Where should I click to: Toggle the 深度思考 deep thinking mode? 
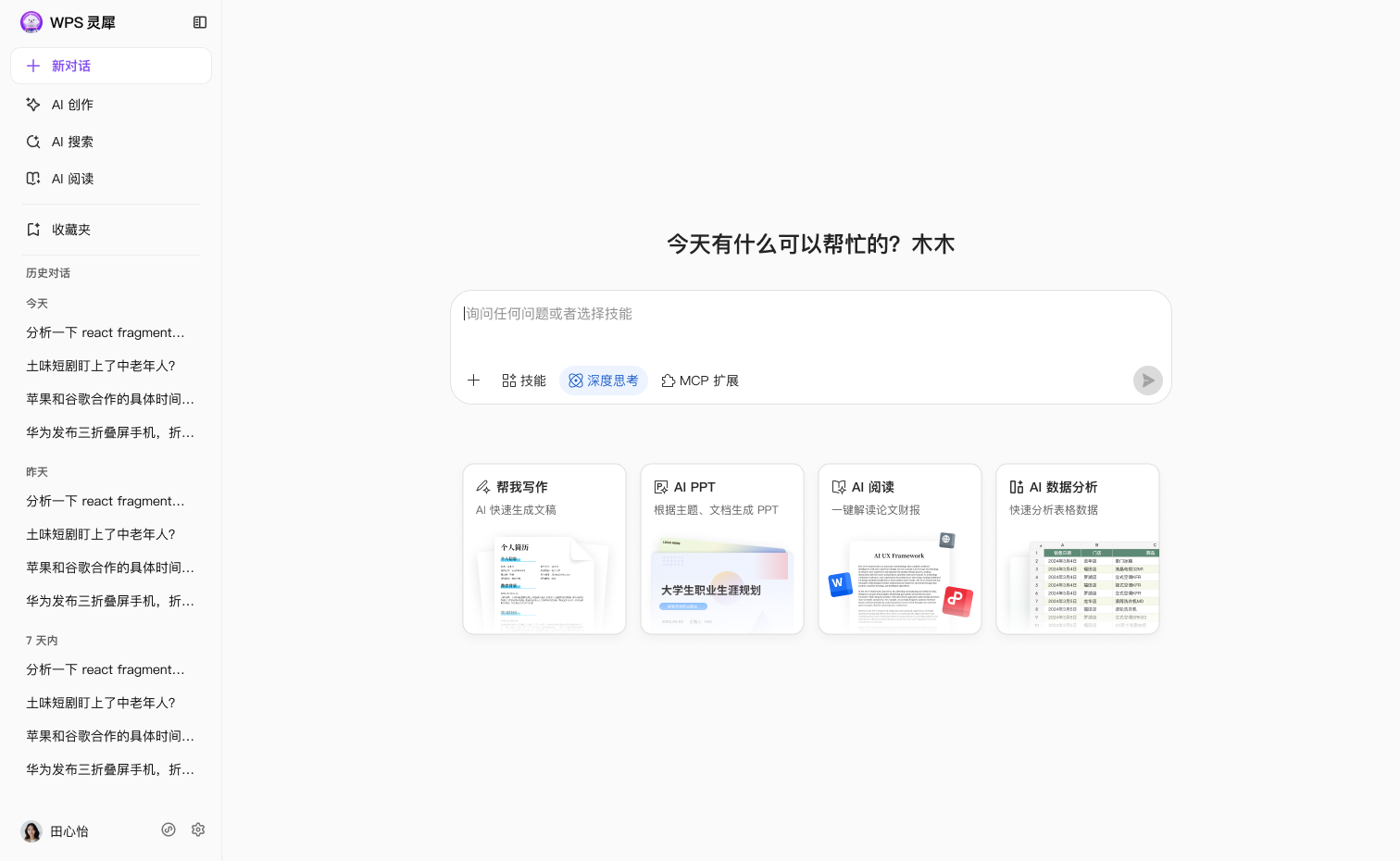tap(603, 380)
